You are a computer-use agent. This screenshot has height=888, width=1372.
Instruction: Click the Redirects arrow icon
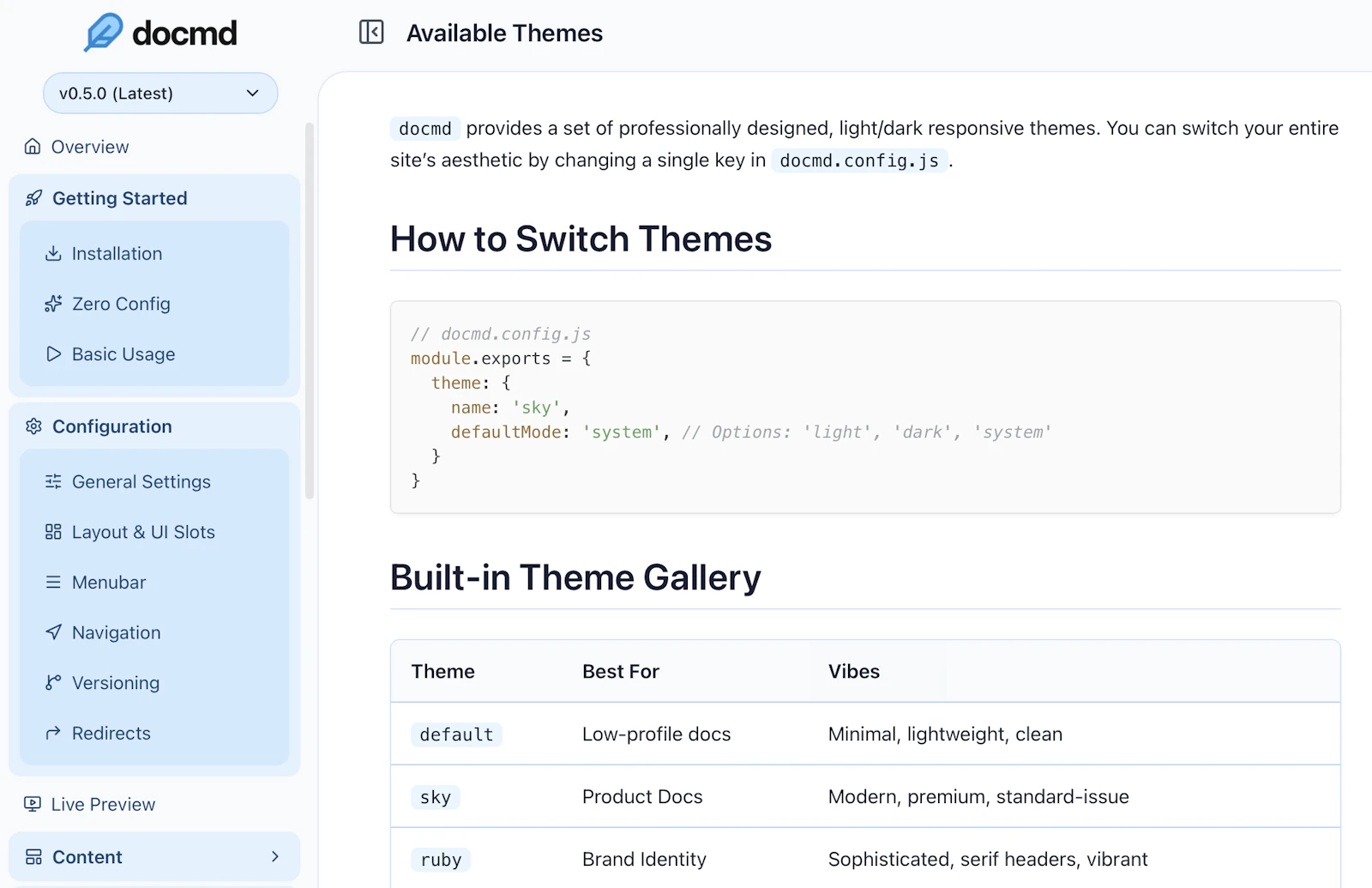53,733
